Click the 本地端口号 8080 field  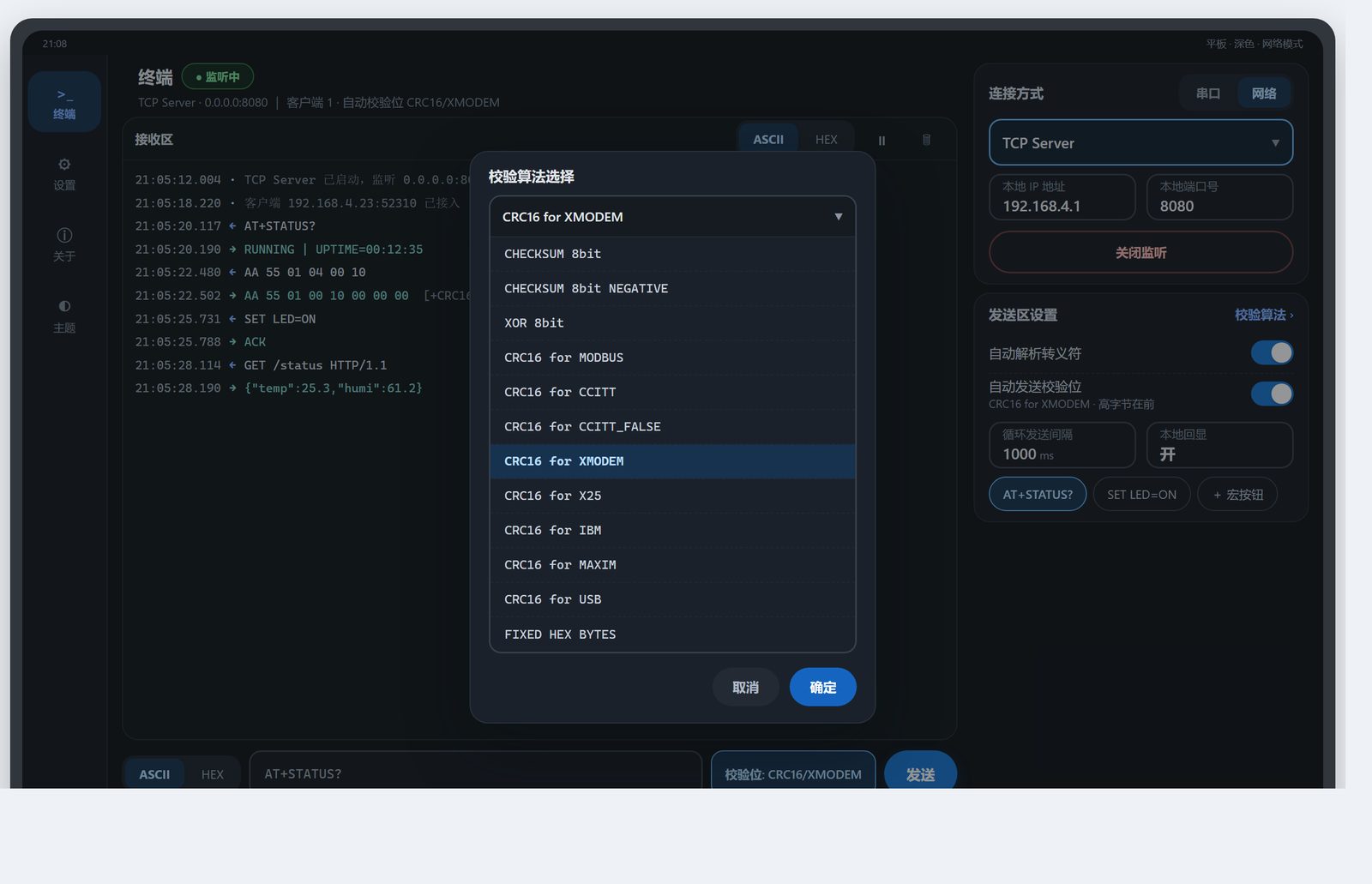click(1219, 197)
